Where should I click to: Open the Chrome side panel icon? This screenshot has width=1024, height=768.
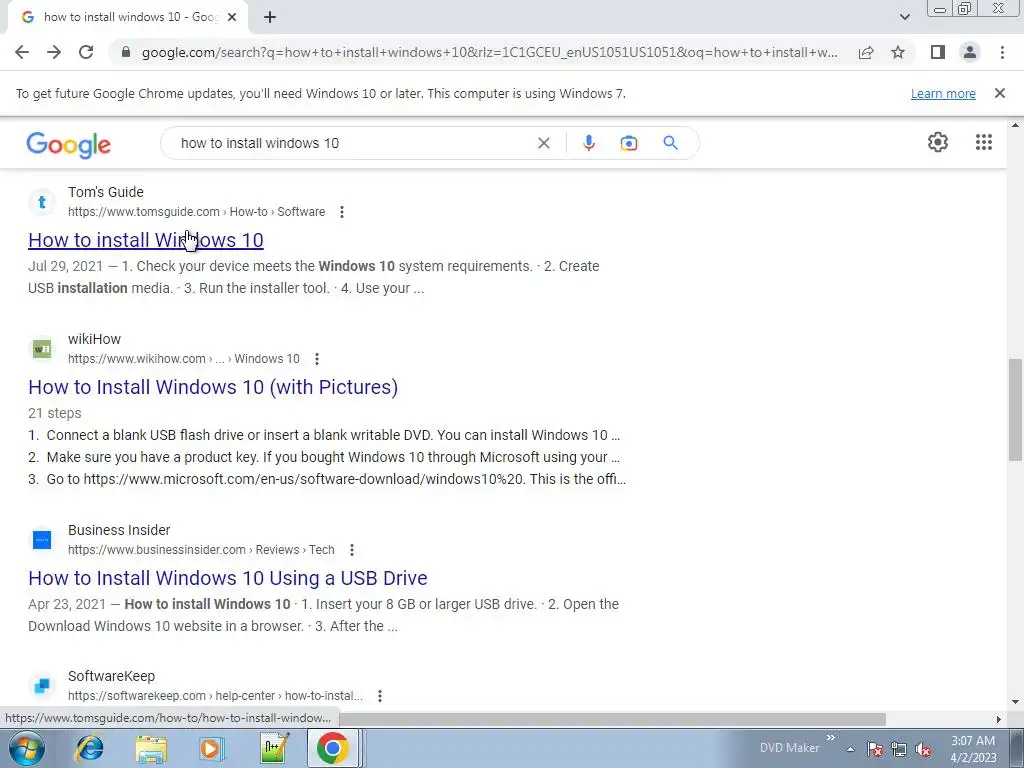point(938,52)
